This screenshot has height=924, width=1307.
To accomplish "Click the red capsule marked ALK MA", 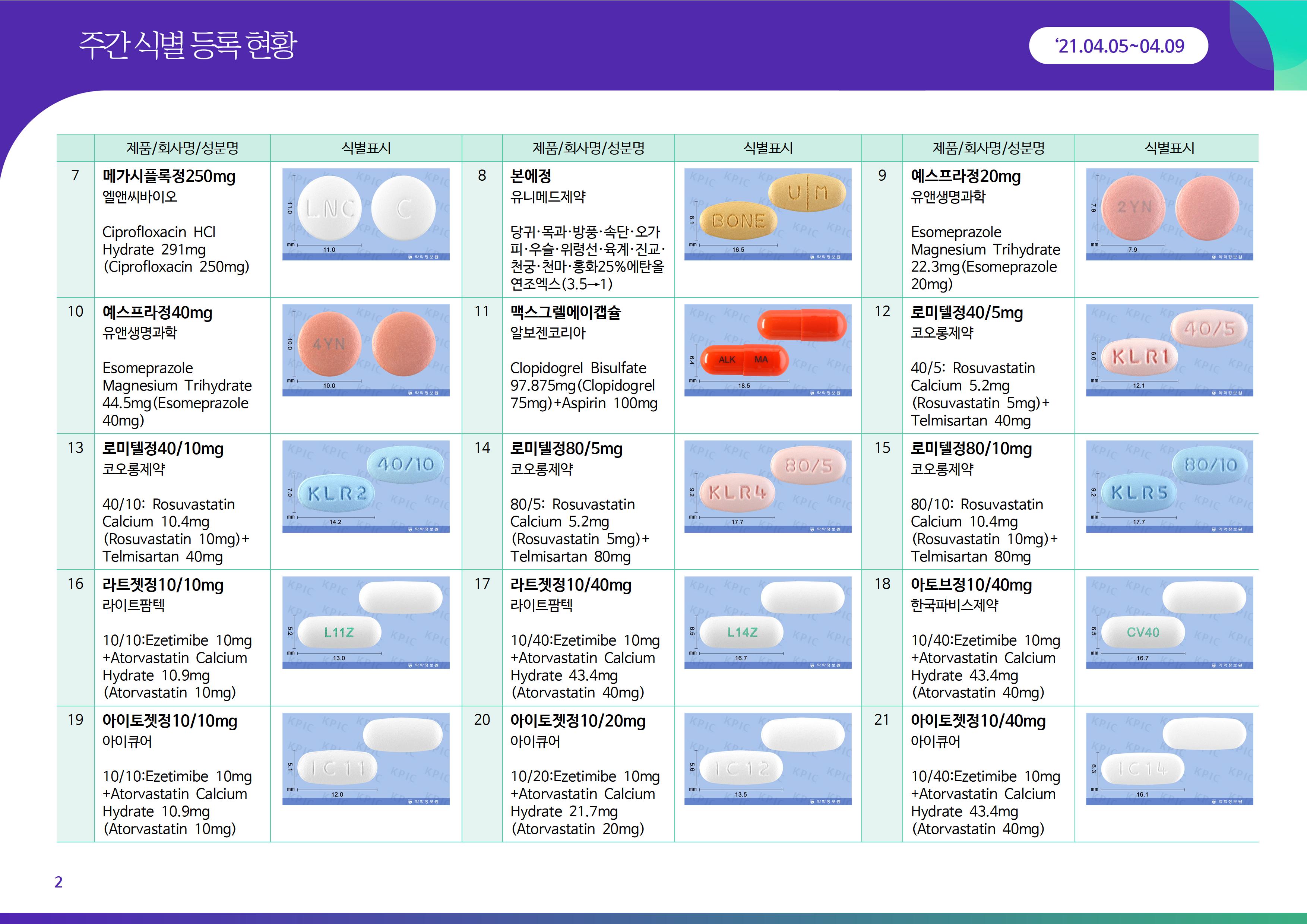I will [744, 360].
